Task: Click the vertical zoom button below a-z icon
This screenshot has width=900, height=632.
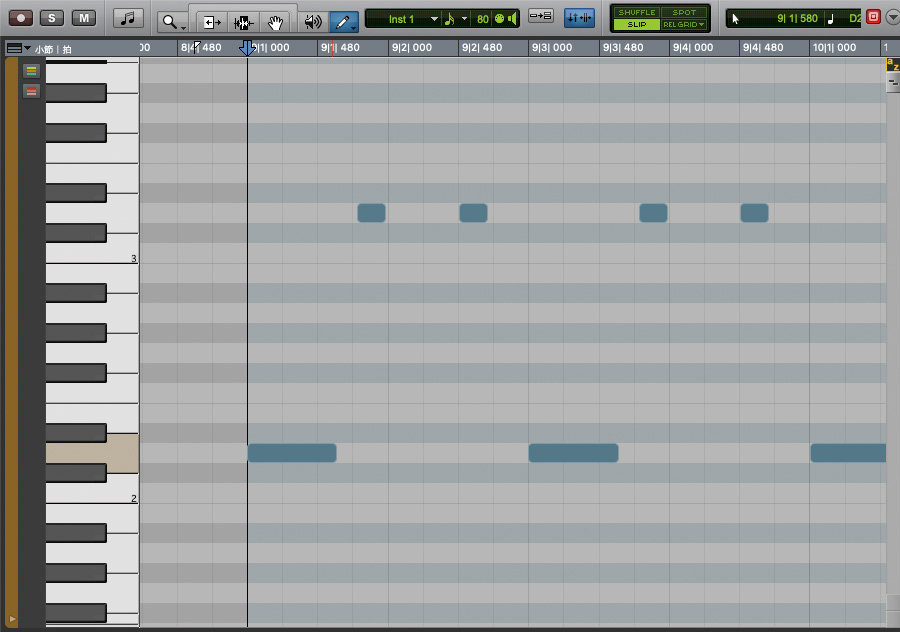Action: [x=893, y=83]
